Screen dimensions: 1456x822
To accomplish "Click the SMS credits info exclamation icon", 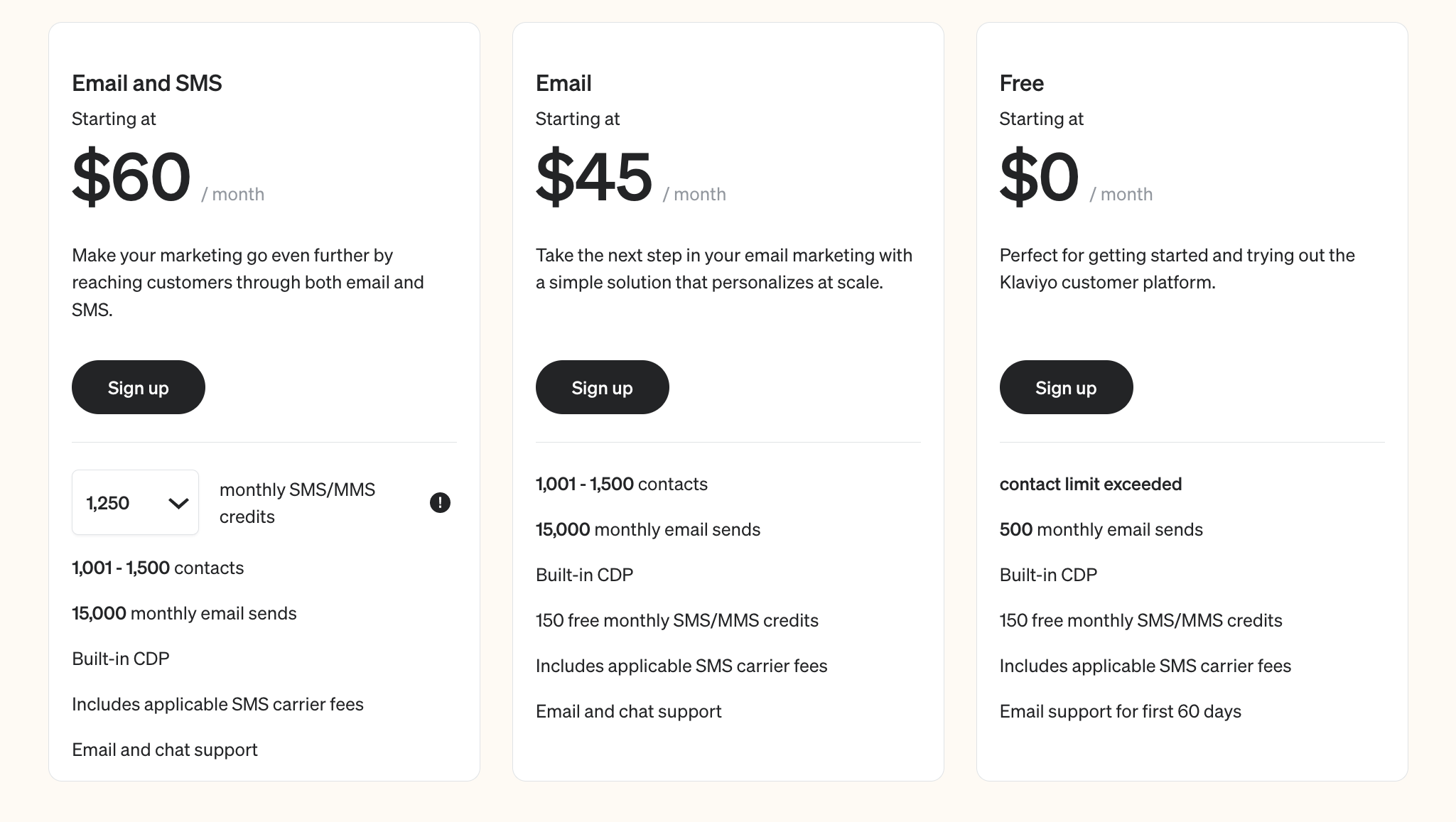I will (440, 502).
